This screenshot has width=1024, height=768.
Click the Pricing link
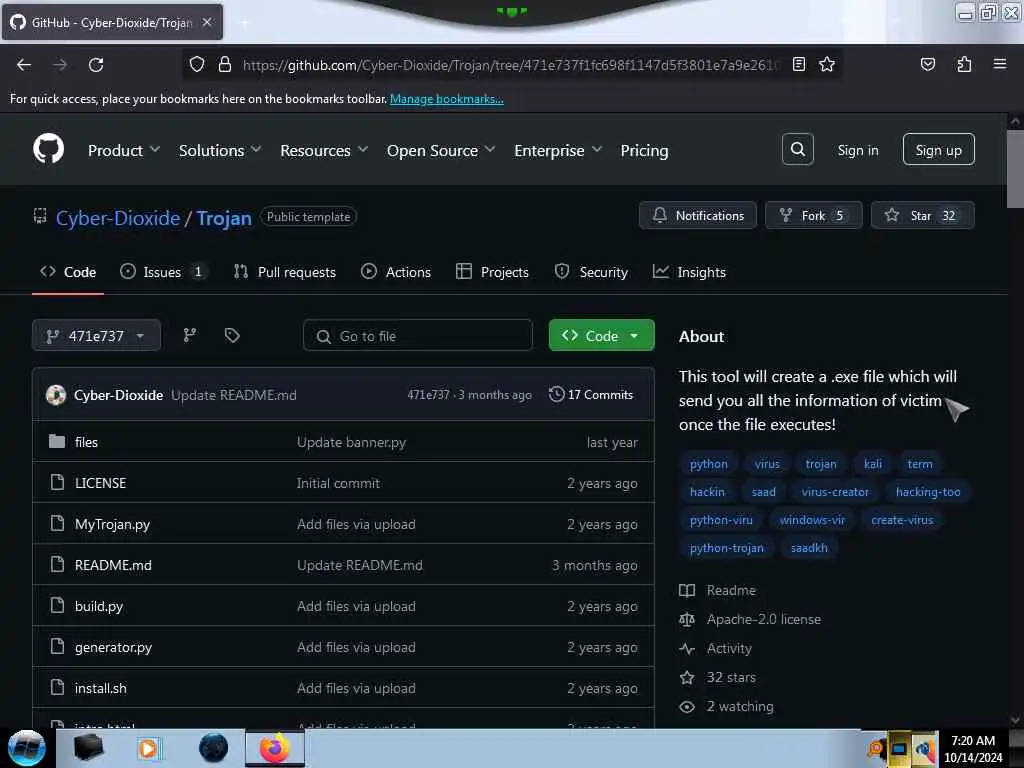coord(644,150)
